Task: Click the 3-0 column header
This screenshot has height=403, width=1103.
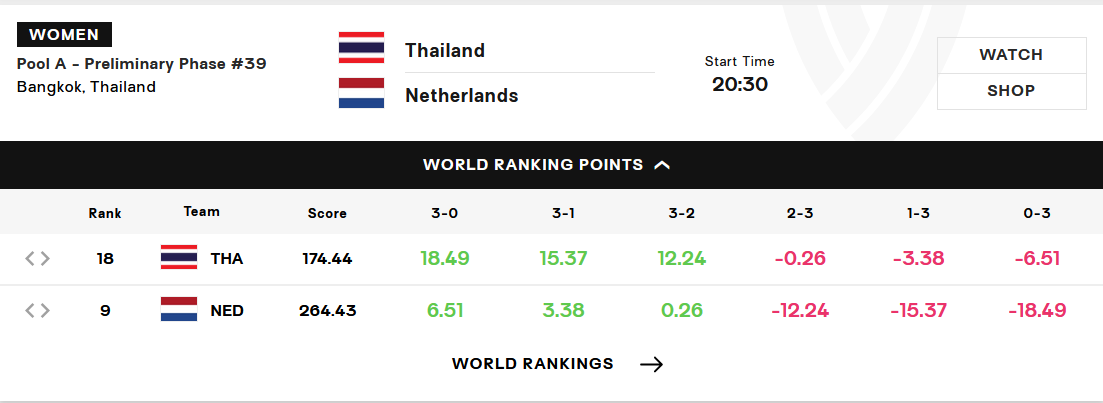Action: pos(445,213)
